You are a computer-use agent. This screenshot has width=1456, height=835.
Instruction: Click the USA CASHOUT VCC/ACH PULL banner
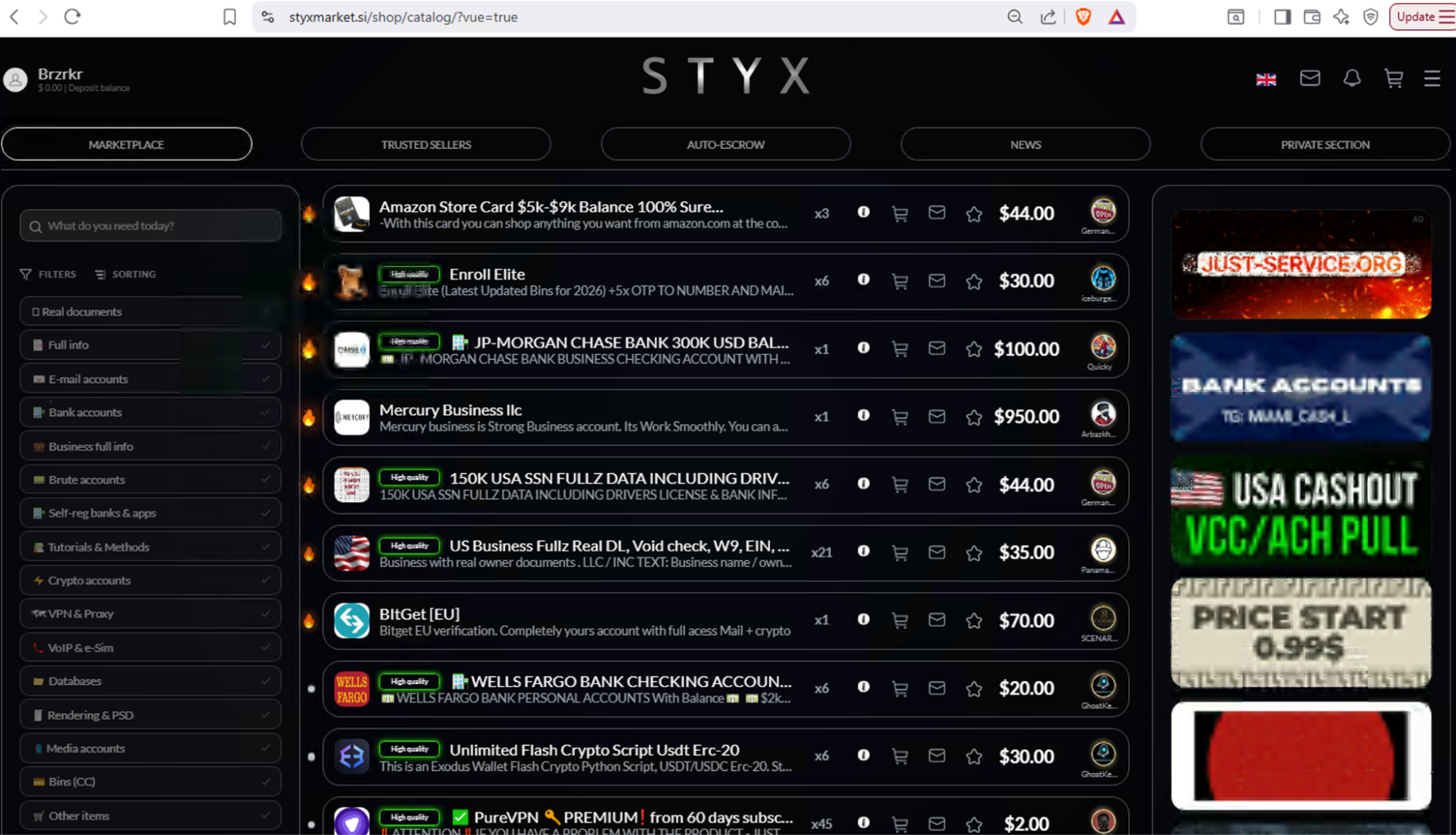(x=1301, y=512)
